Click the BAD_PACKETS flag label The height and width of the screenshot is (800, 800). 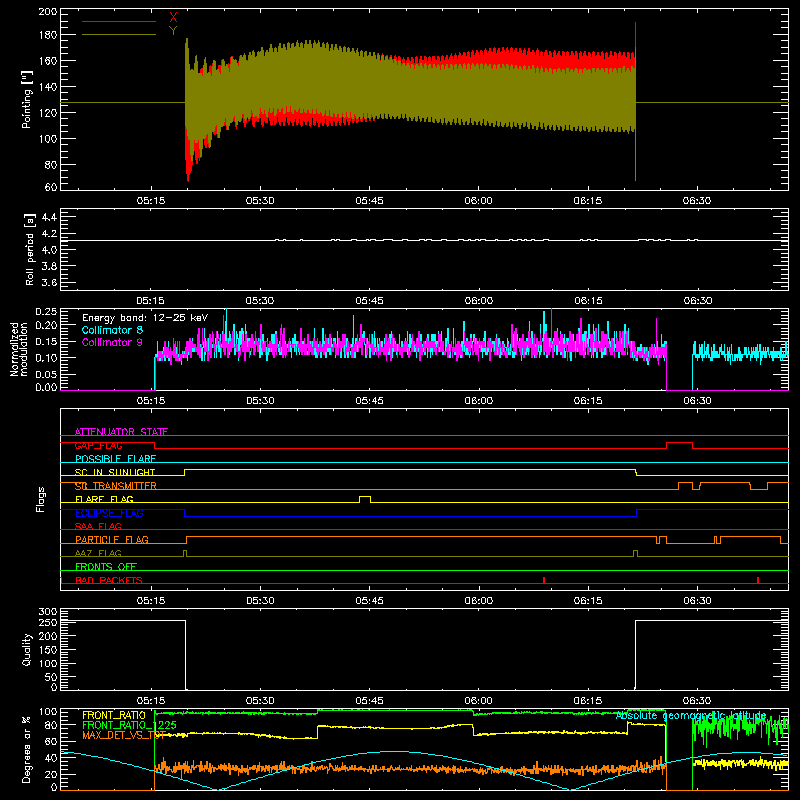point(109,580)
